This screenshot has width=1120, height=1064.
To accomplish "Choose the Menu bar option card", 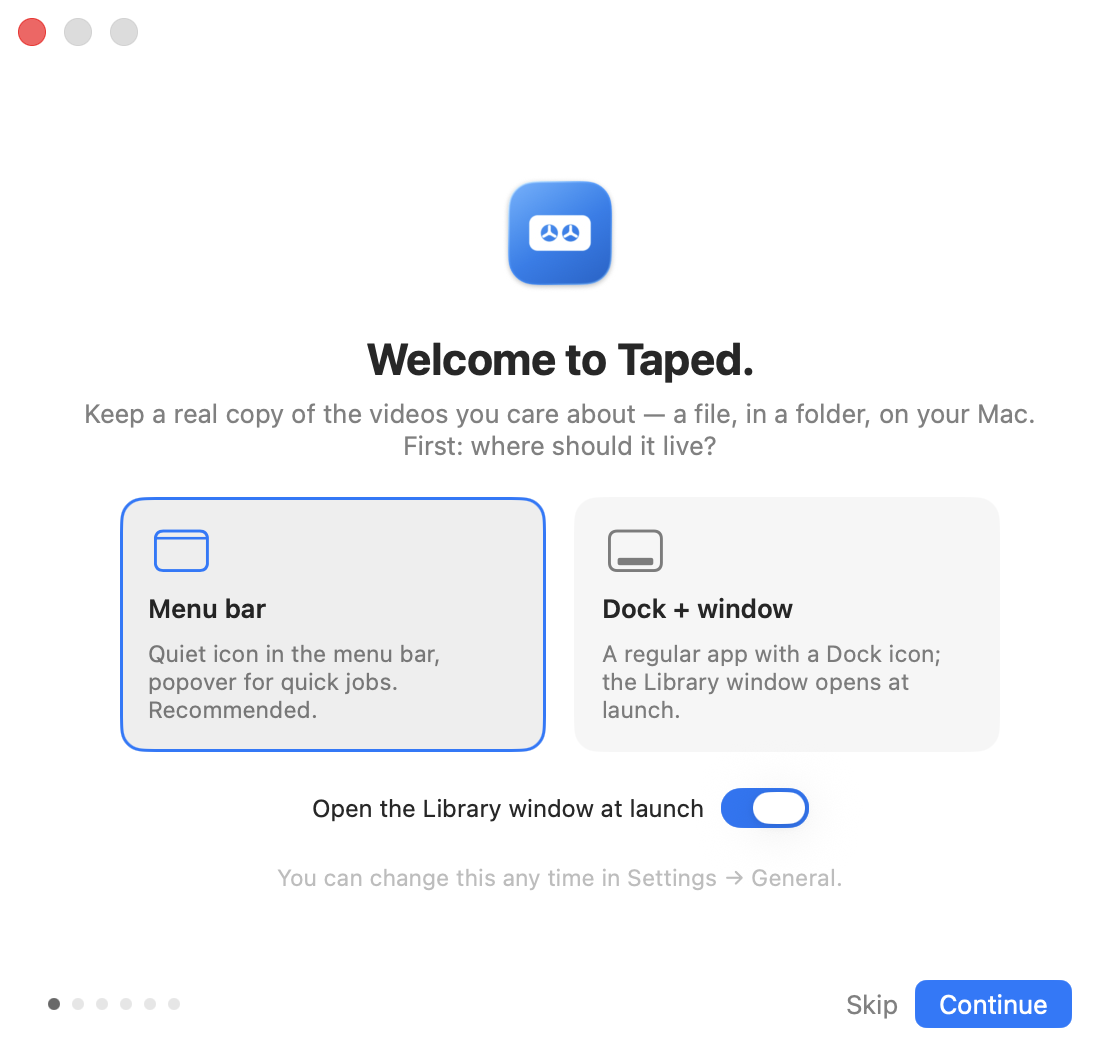I will point(333,624).
